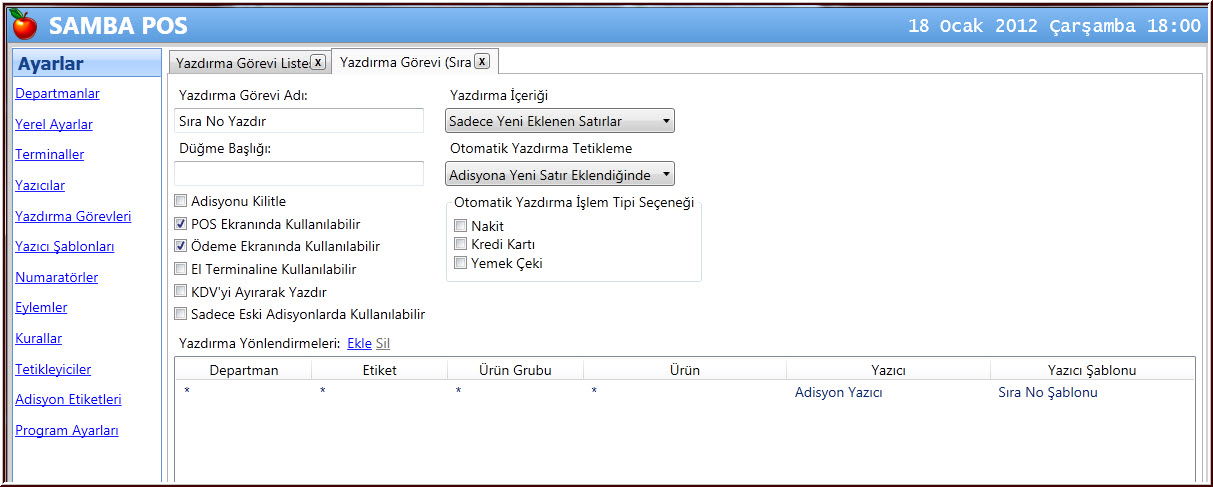Click the Düğme Başlığı text field
1213x487 pixels.
pos(299,173)
